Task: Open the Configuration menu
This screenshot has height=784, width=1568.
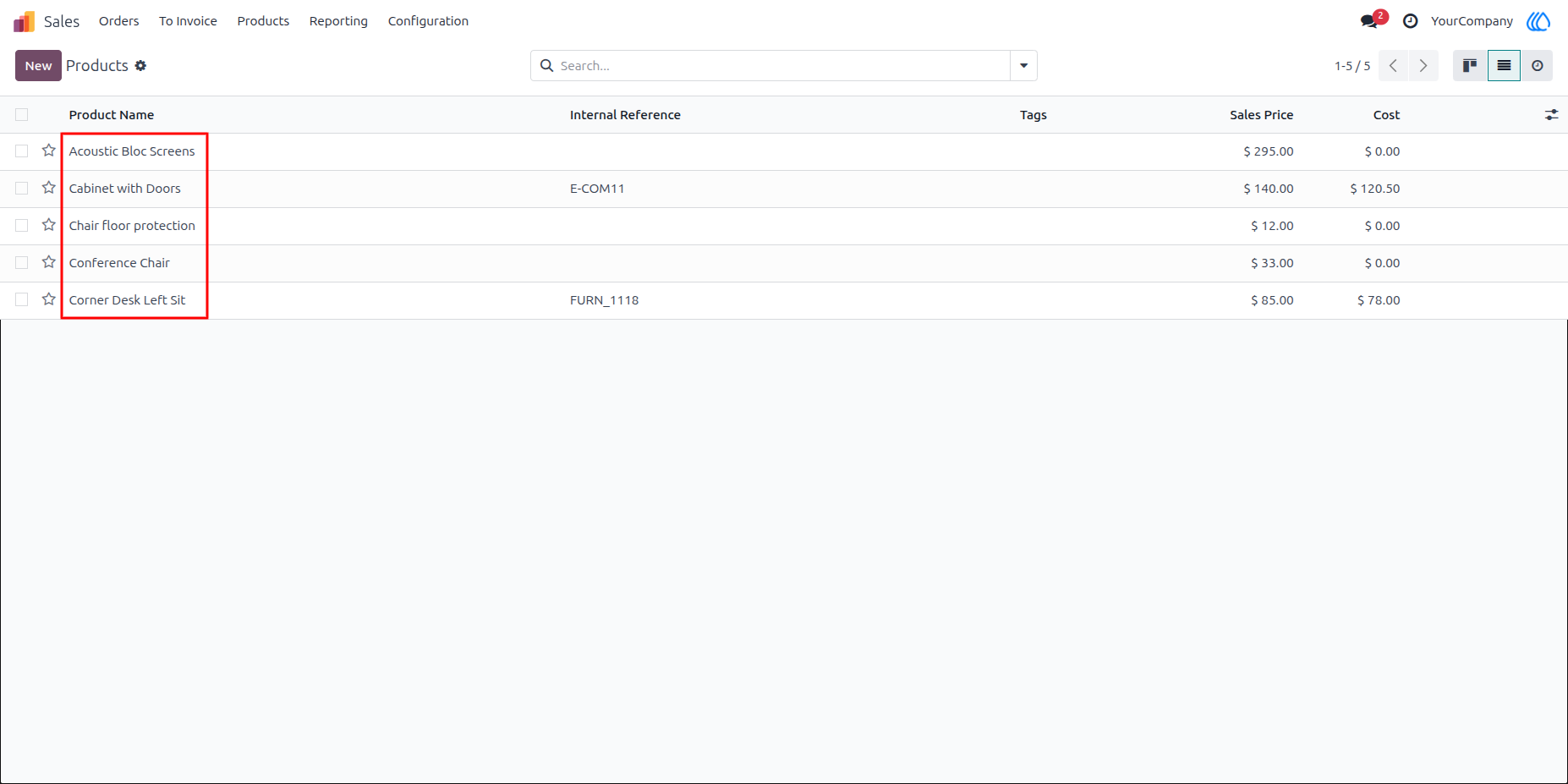Action: 428,21
